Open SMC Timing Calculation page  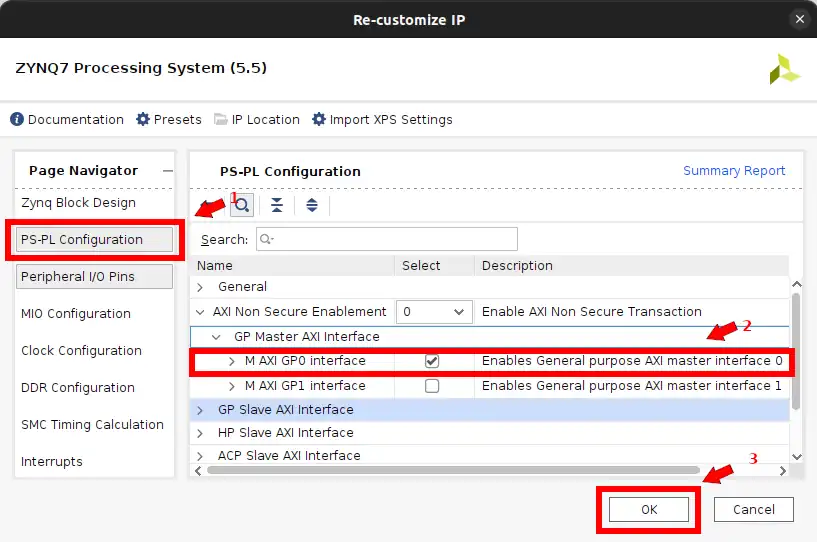point(92,425)
